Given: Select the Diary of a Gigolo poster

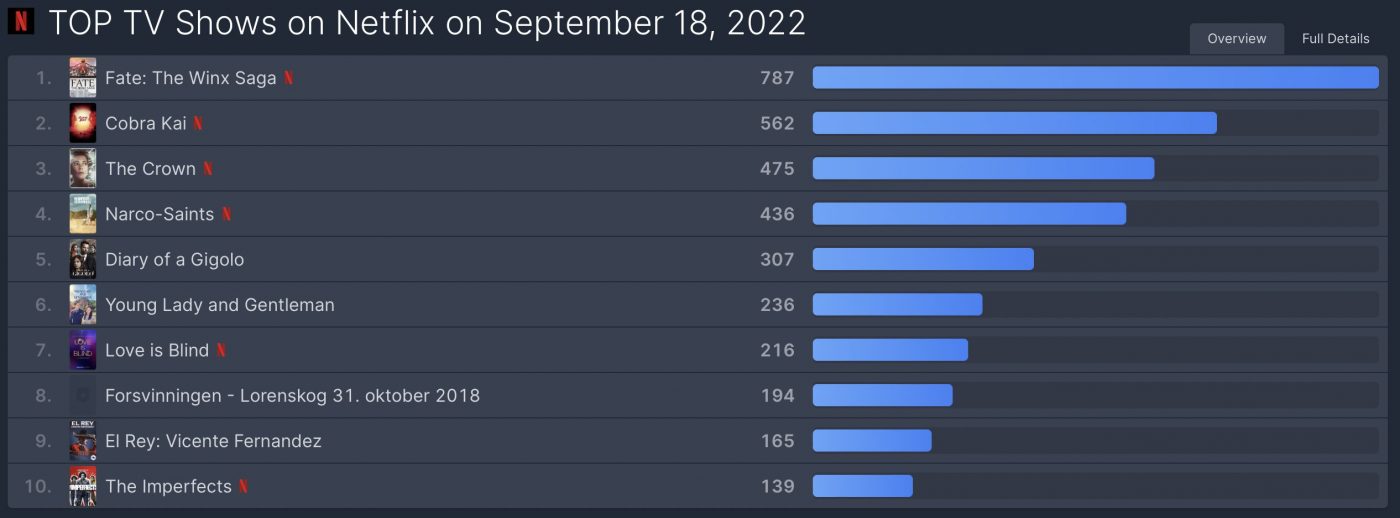Looking at the screenshot, I should pyautogui.click(x=83, y=259).
